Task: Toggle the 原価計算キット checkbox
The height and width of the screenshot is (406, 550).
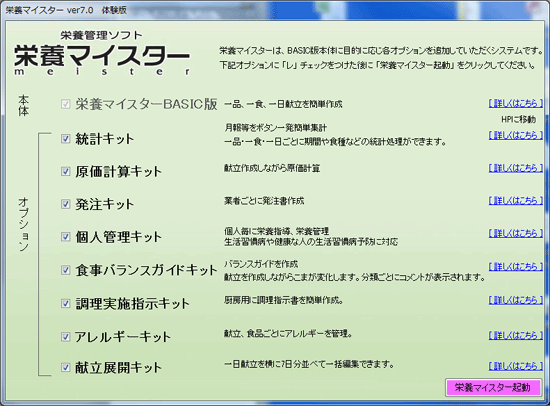Action: pyautogui.click(x=66, y=171)
